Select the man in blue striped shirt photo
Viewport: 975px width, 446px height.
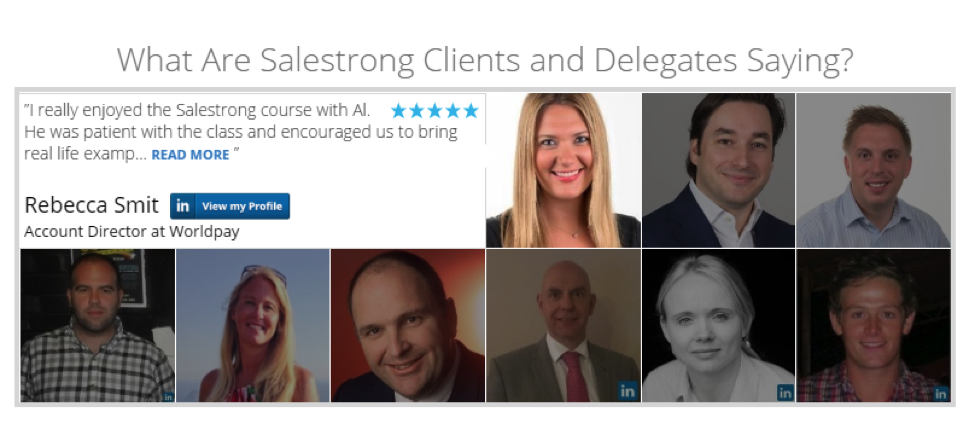click(873, 170)
